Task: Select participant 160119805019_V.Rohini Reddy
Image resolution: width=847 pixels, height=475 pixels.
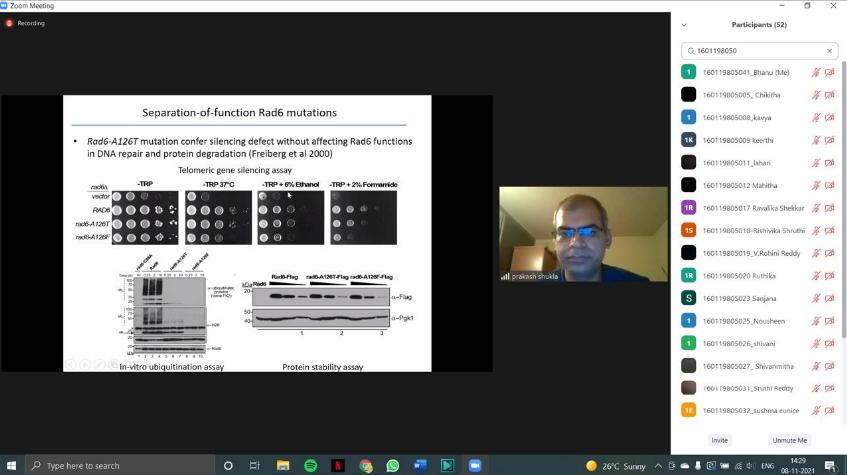Action: pos(758,253)
